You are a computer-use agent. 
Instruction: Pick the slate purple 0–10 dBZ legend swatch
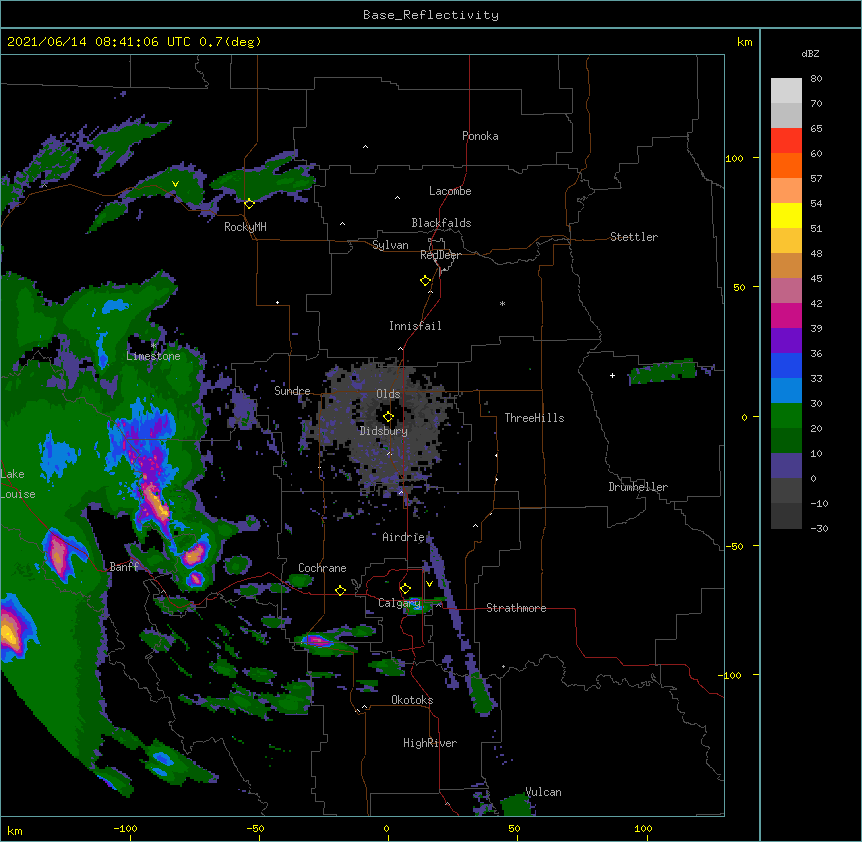786,466
